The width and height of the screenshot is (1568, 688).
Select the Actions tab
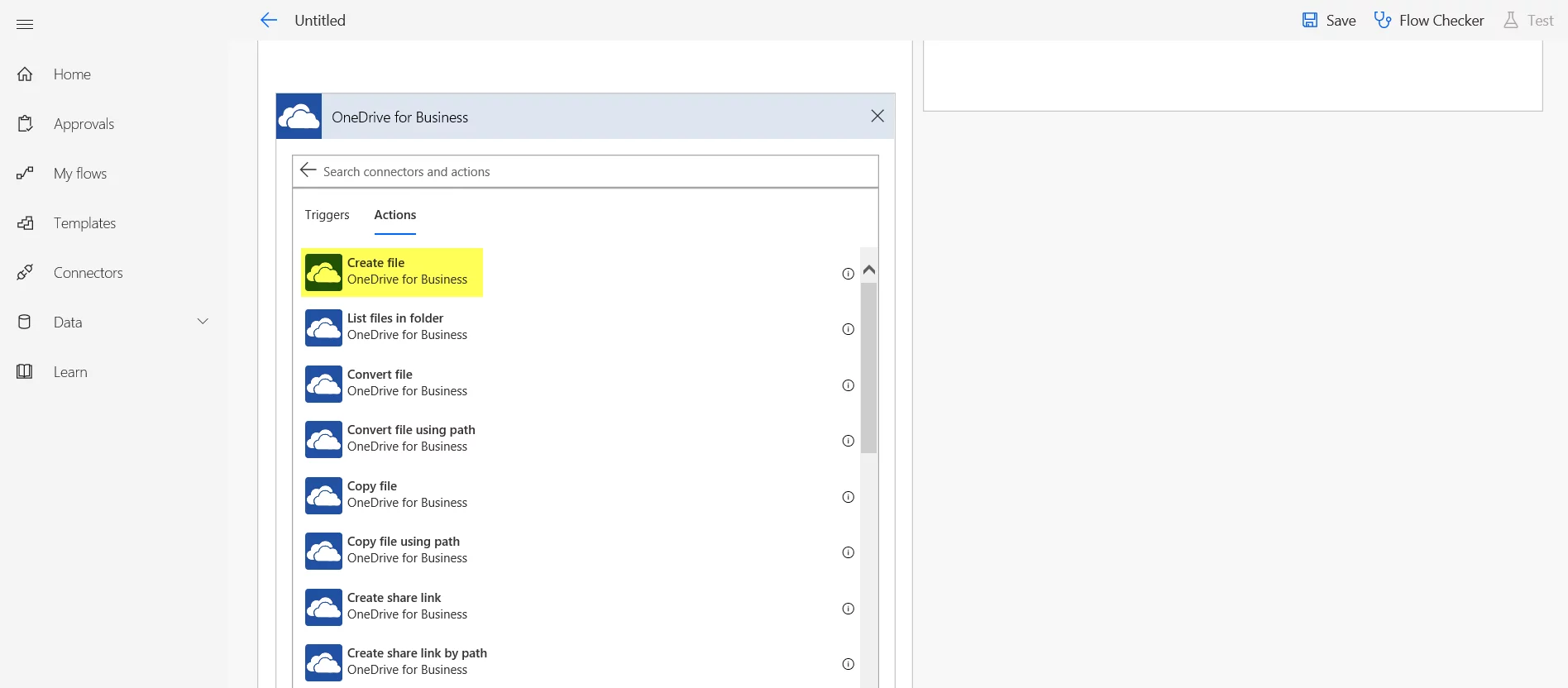pyautogui.click(x=395, y=215)
